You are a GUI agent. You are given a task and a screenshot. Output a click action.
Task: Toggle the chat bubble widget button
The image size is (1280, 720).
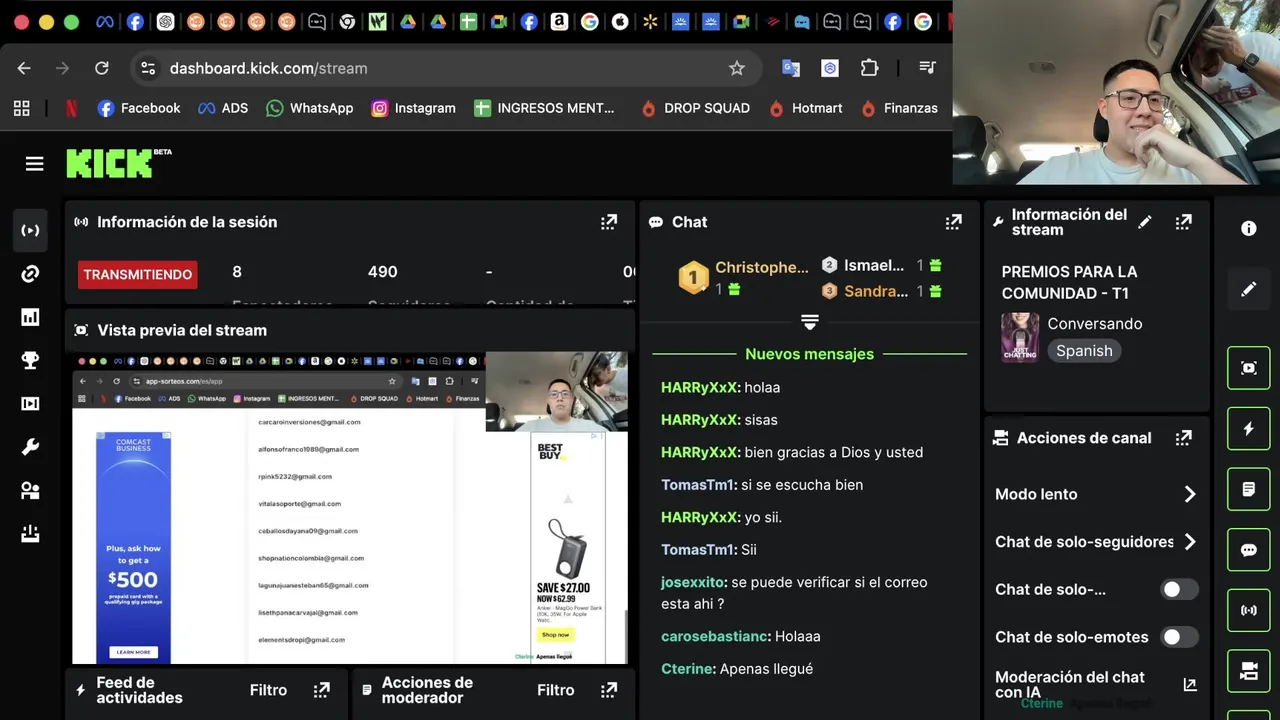point(1248,550)
